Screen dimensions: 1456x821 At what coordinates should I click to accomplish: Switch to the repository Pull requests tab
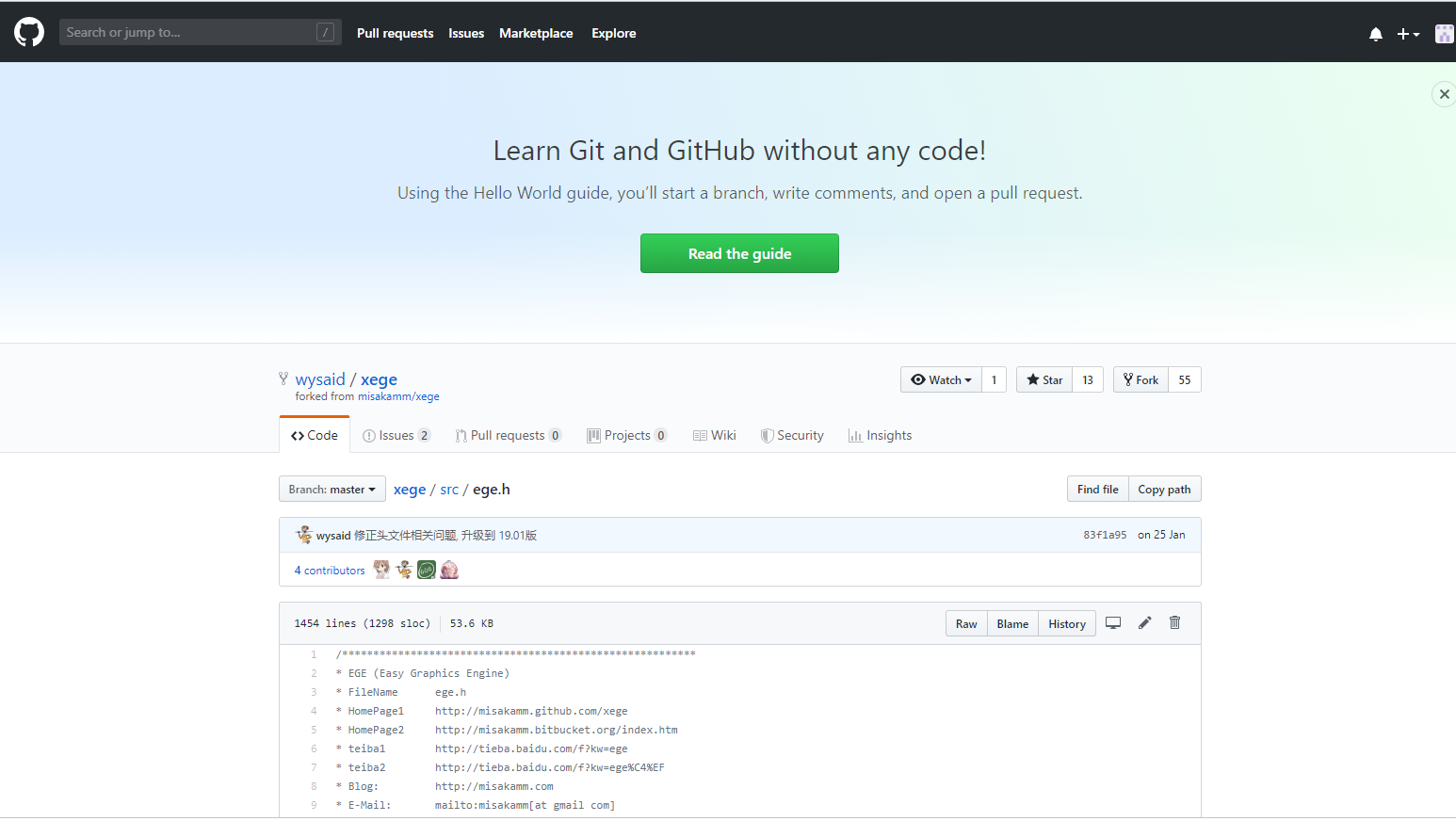509,435
